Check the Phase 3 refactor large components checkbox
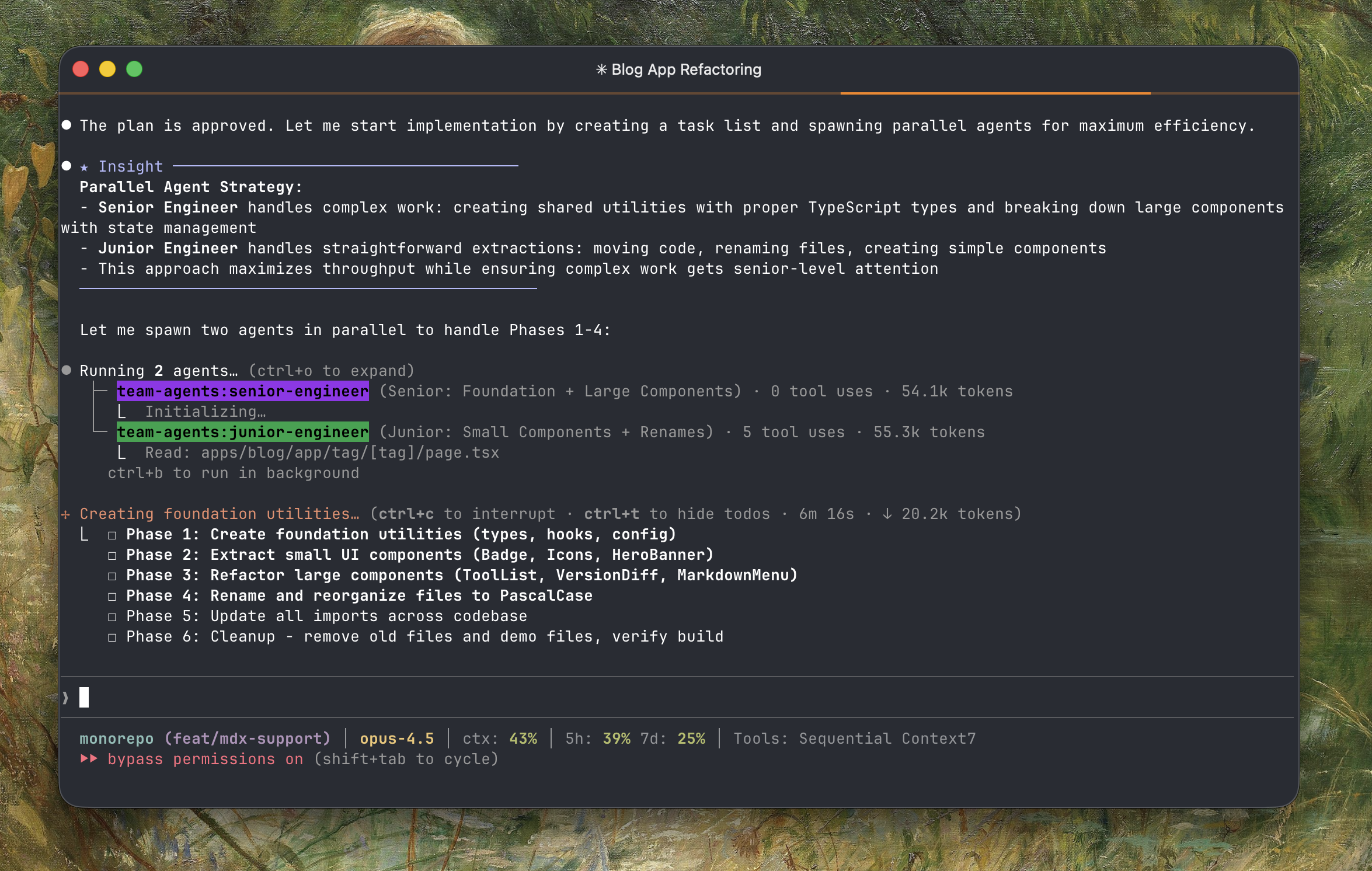The width and height of the screenshot is (1372, 871). pos(112,576)
